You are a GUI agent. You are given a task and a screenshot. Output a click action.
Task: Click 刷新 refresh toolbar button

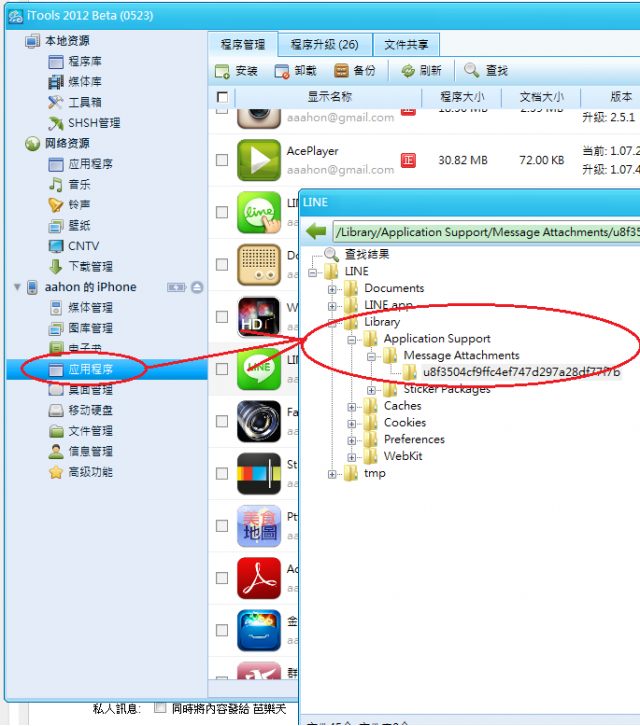click(x=421, y=71)
